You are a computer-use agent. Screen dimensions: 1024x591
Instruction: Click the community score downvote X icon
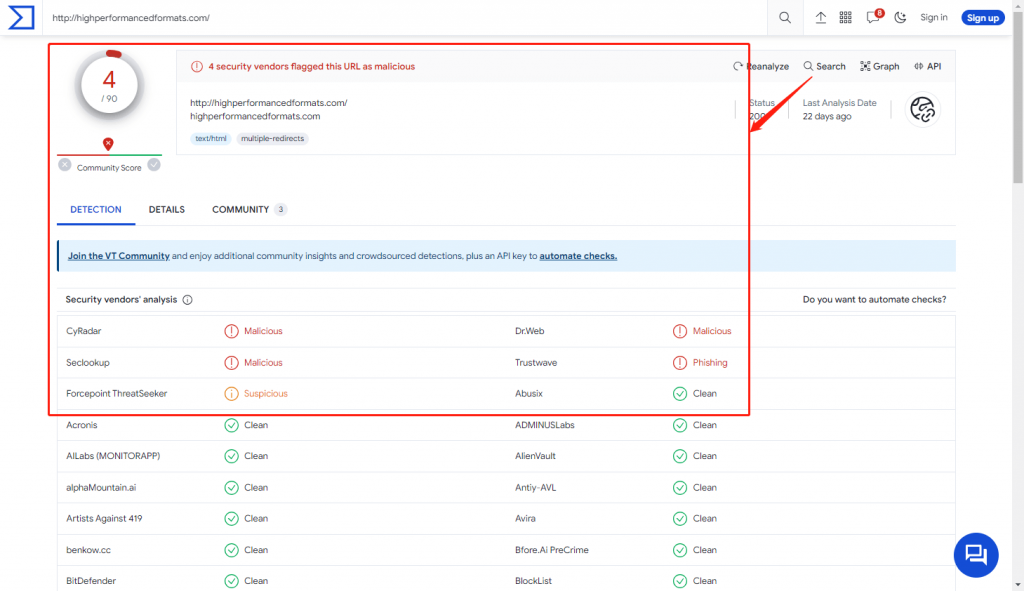65,165
